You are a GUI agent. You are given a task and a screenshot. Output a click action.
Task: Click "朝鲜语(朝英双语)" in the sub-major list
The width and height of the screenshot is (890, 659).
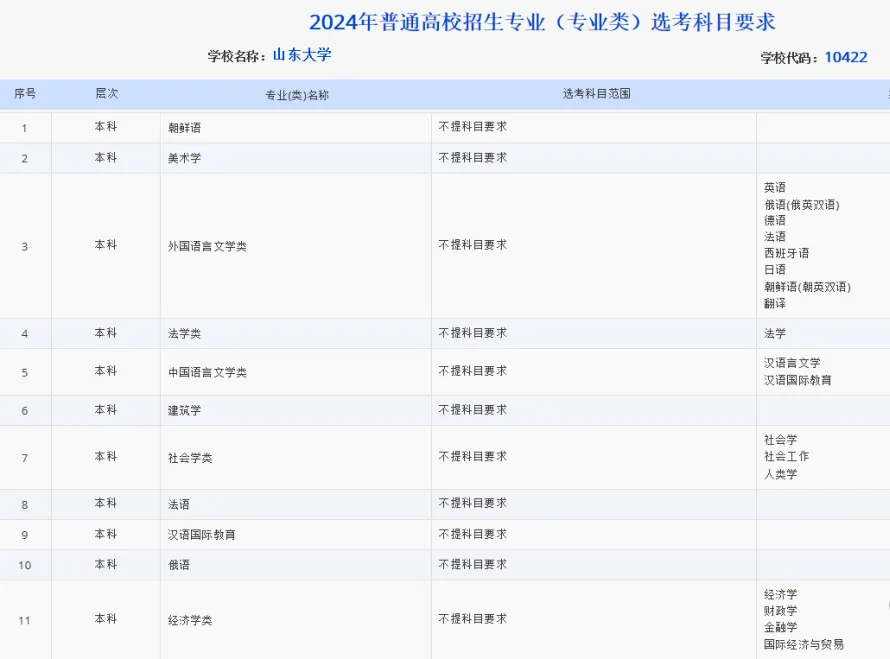click(x=807, y=287)
